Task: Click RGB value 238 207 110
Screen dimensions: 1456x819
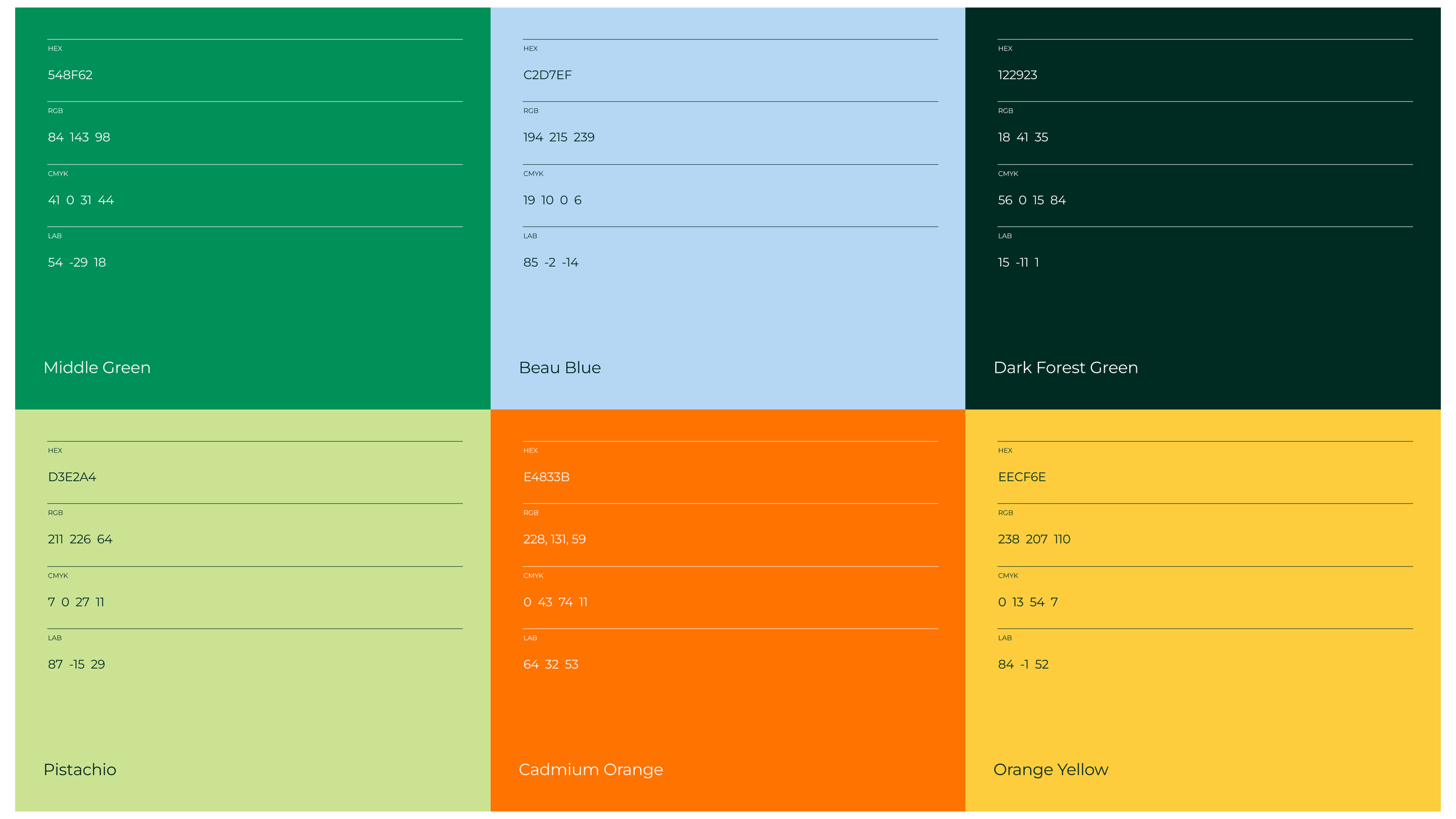Action: pos(1034,539)
